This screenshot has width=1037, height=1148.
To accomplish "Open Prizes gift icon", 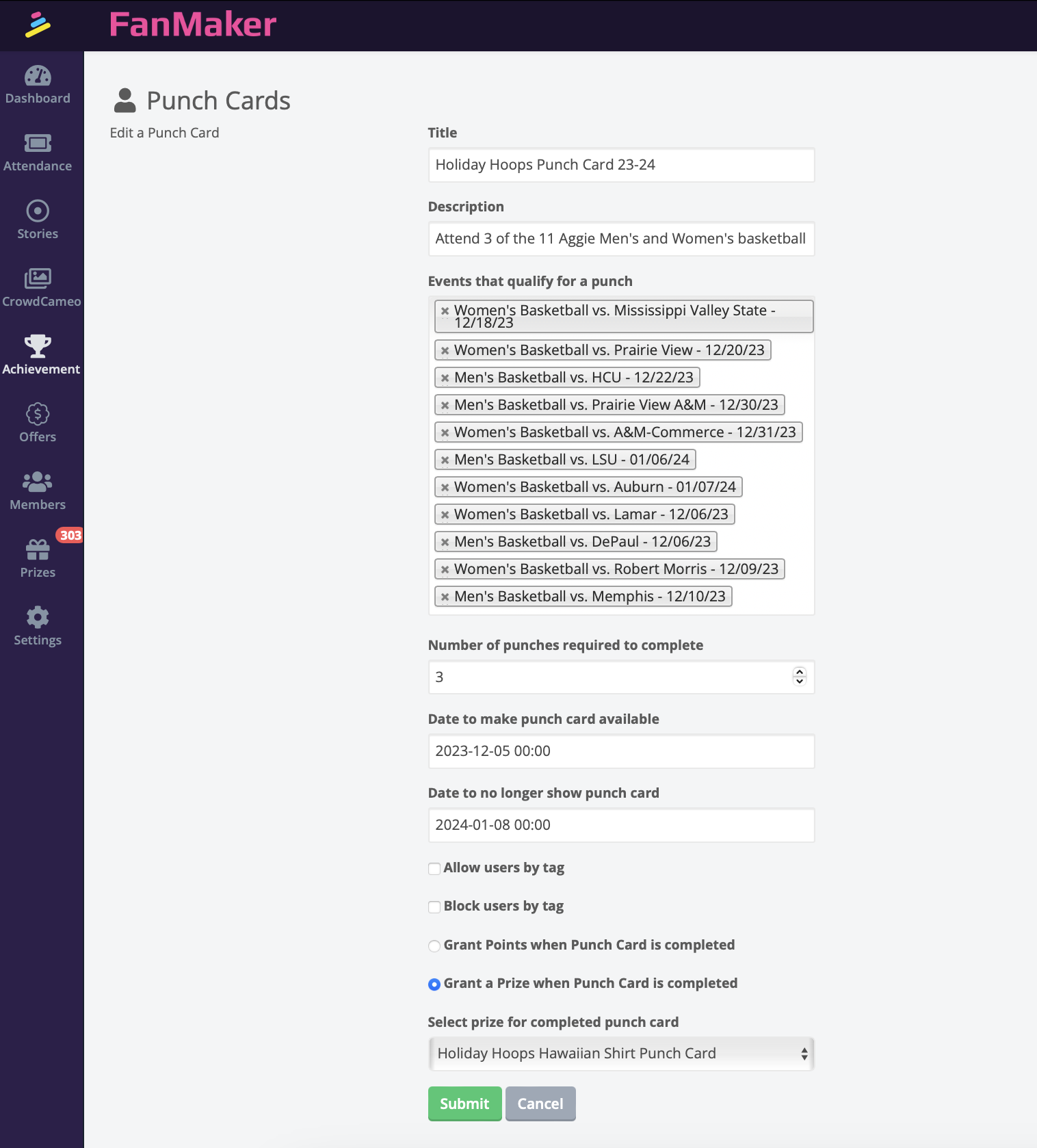I will [38, 549].
